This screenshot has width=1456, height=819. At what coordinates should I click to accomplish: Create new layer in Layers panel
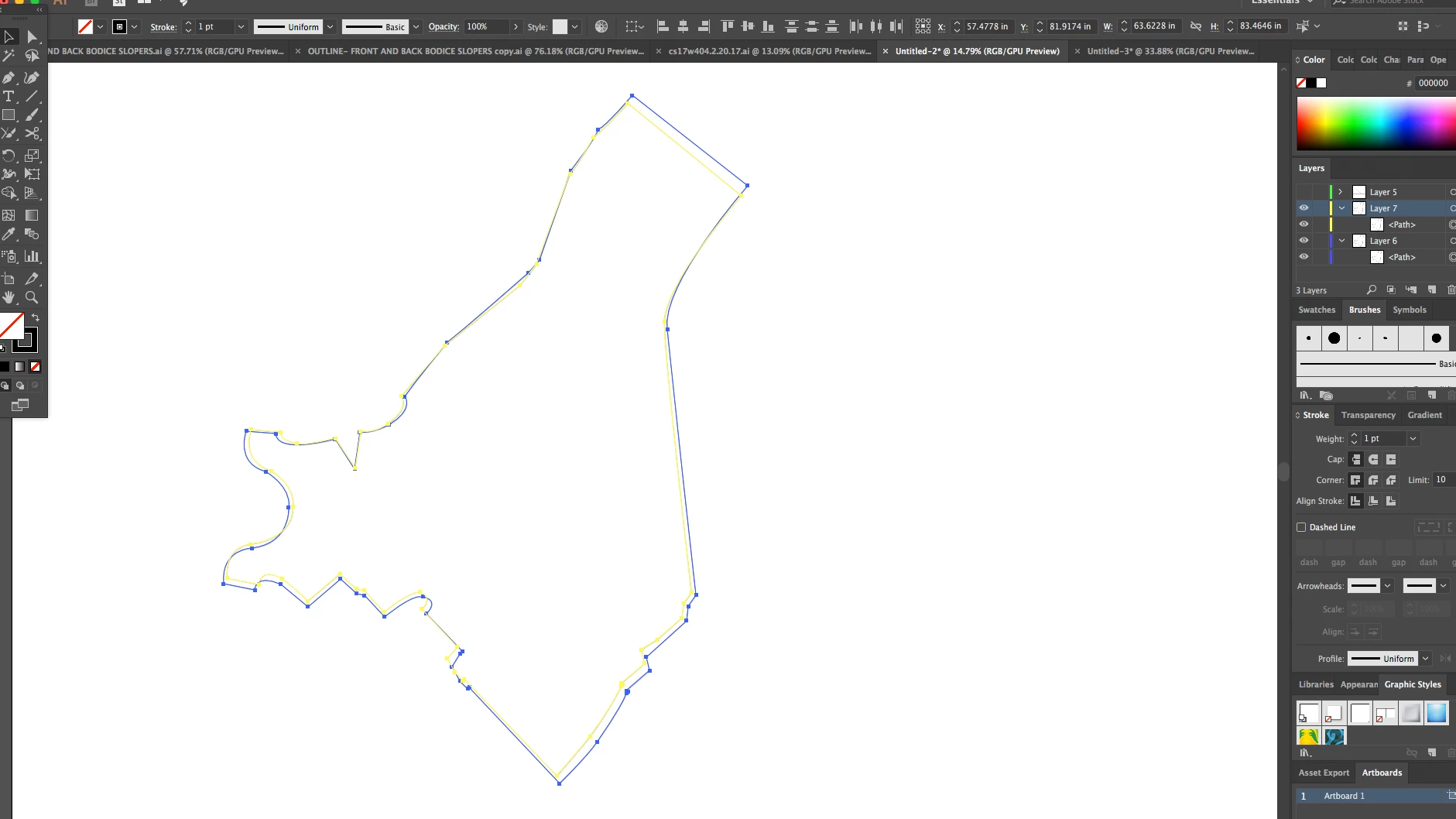(1432, 290)
